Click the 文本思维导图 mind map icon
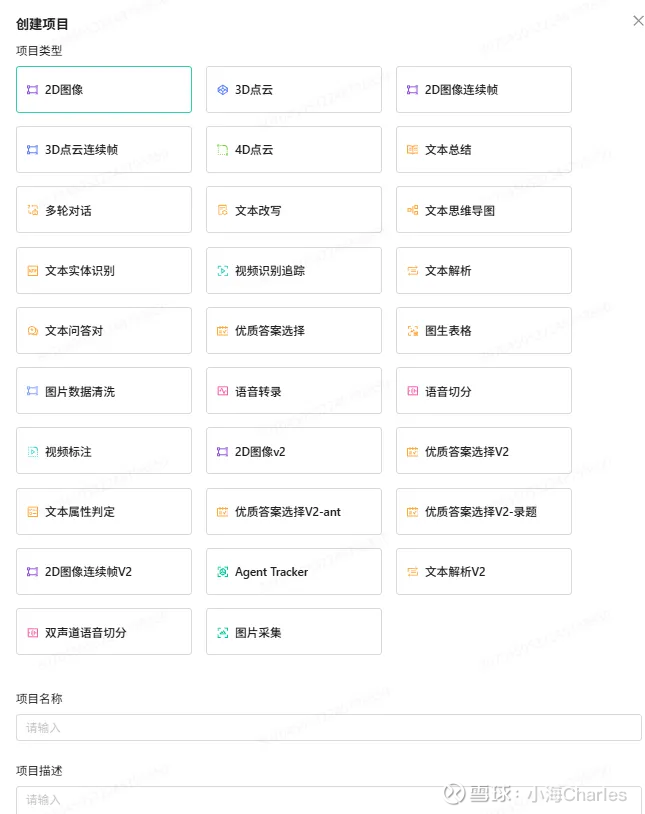The image size is (645, 814). [413, 210]
